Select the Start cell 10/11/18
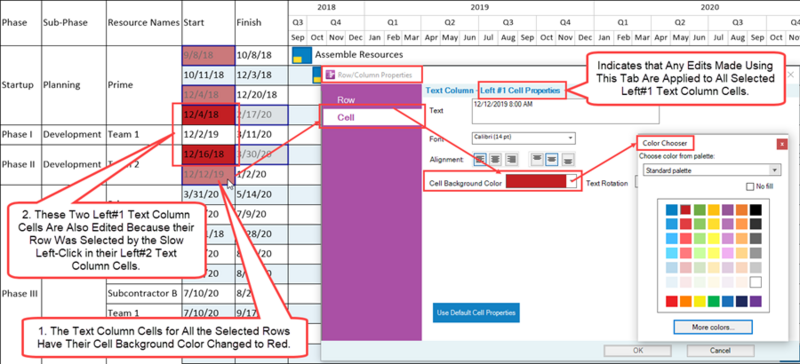 (x=209, y=75)
